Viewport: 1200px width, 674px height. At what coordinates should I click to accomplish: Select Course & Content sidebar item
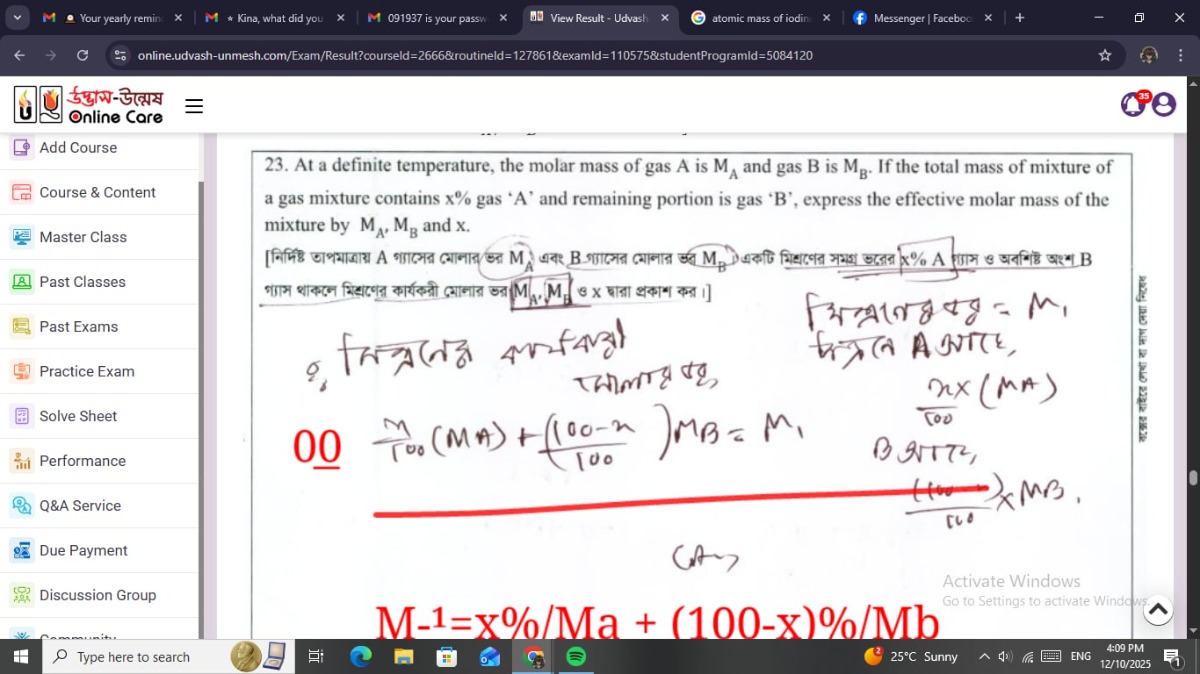pyautogui.click(x=97, y=192)
